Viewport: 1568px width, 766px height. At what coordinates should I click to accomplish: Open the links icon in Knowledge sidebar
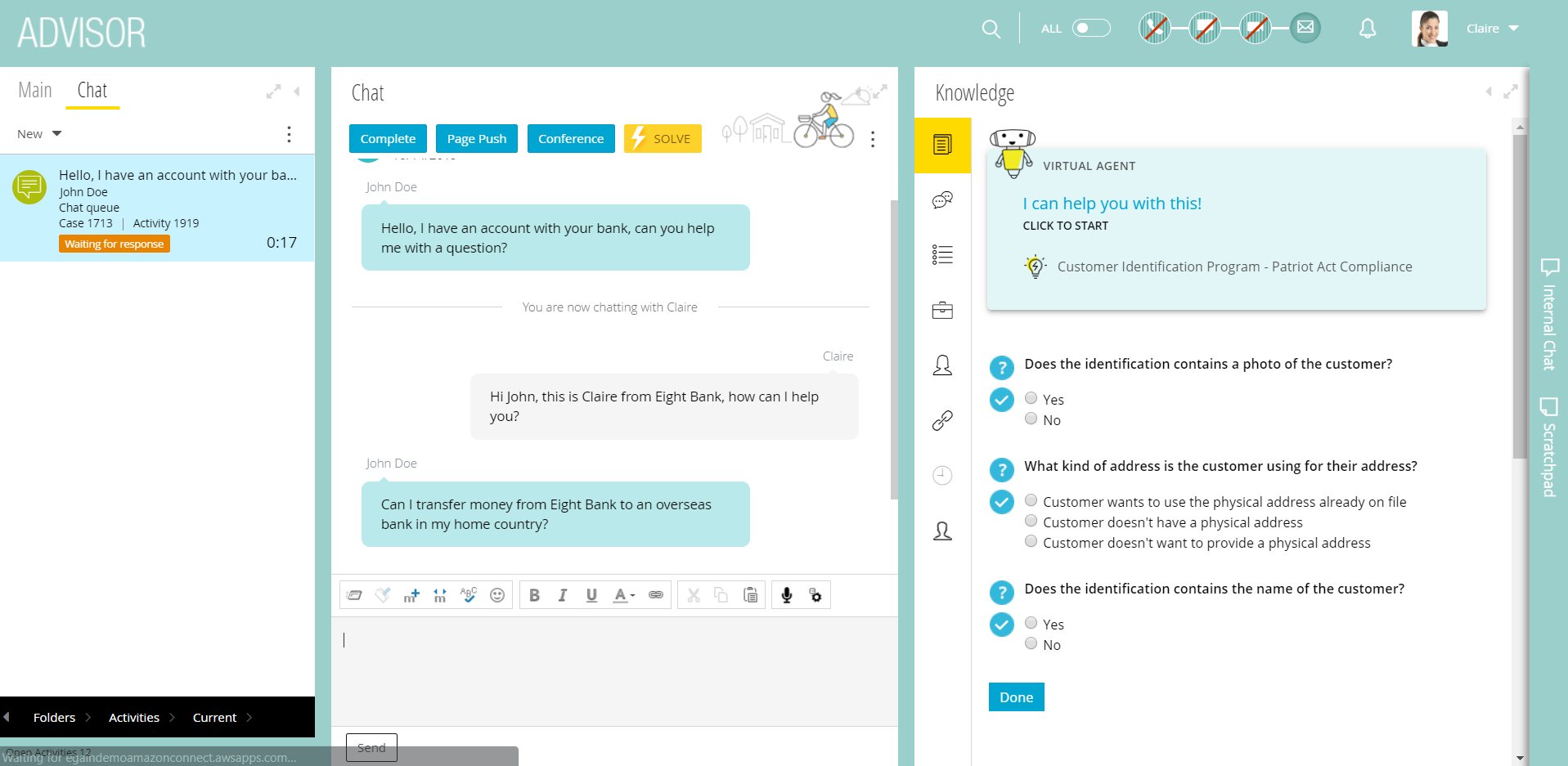coord(942,420)
